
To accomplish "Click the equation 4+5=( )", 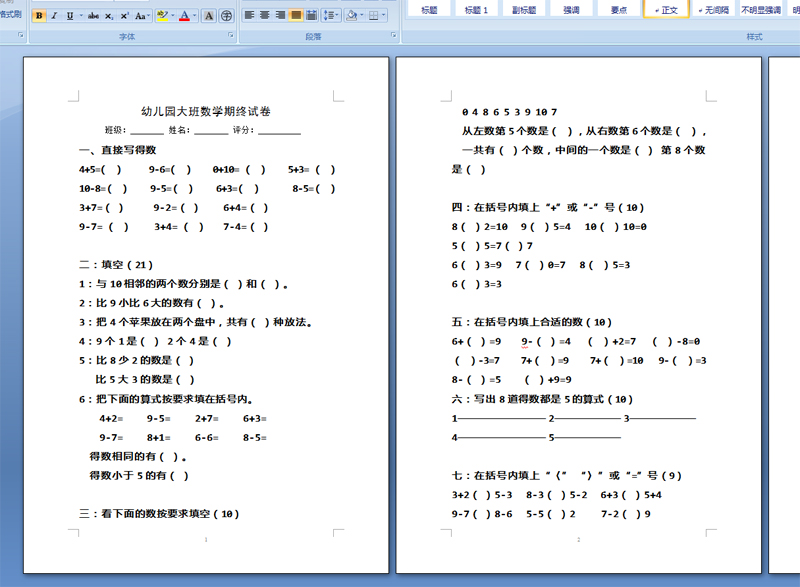I will pos(100,169).
